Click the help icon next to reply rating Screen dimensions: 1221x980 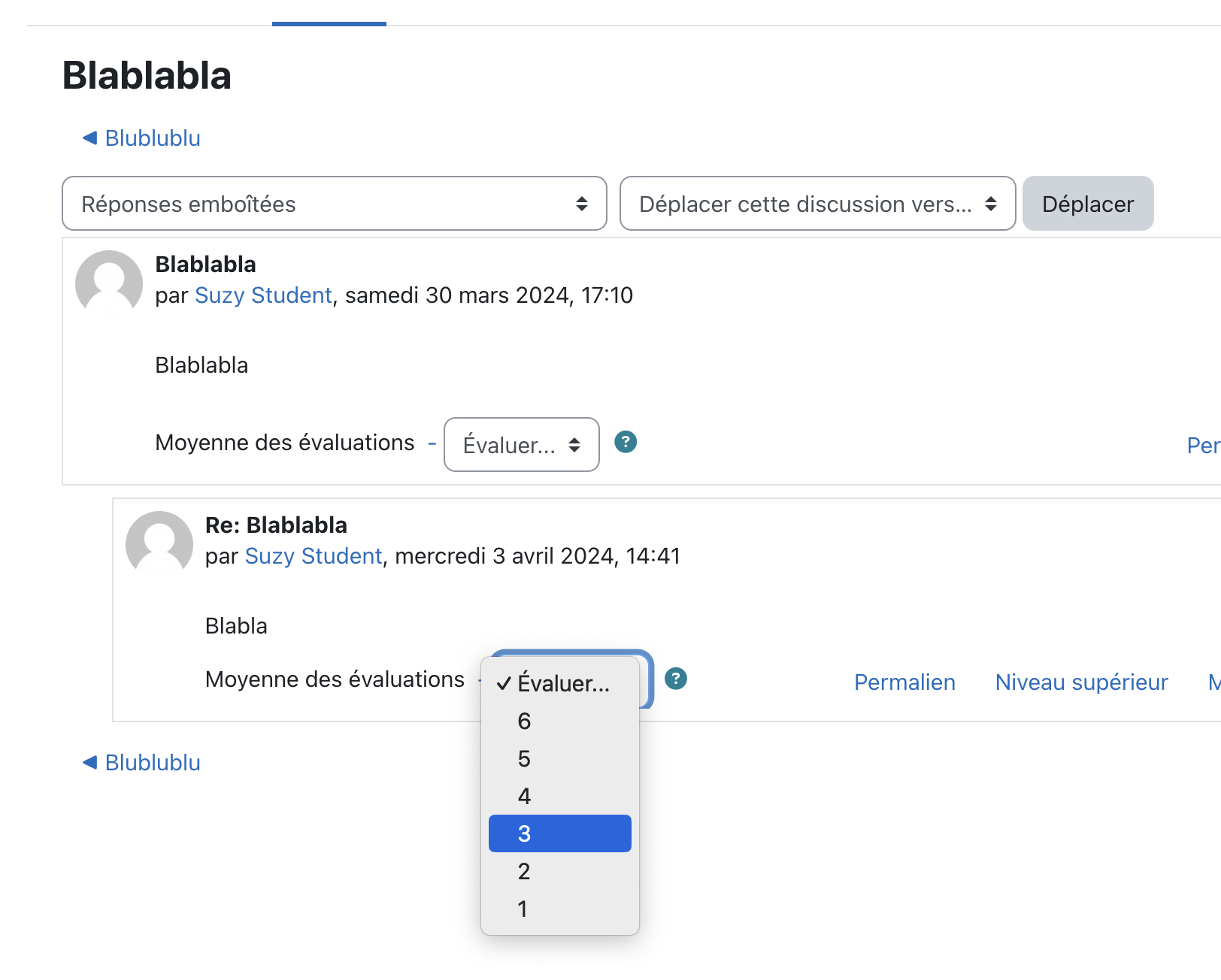point(676,679)
